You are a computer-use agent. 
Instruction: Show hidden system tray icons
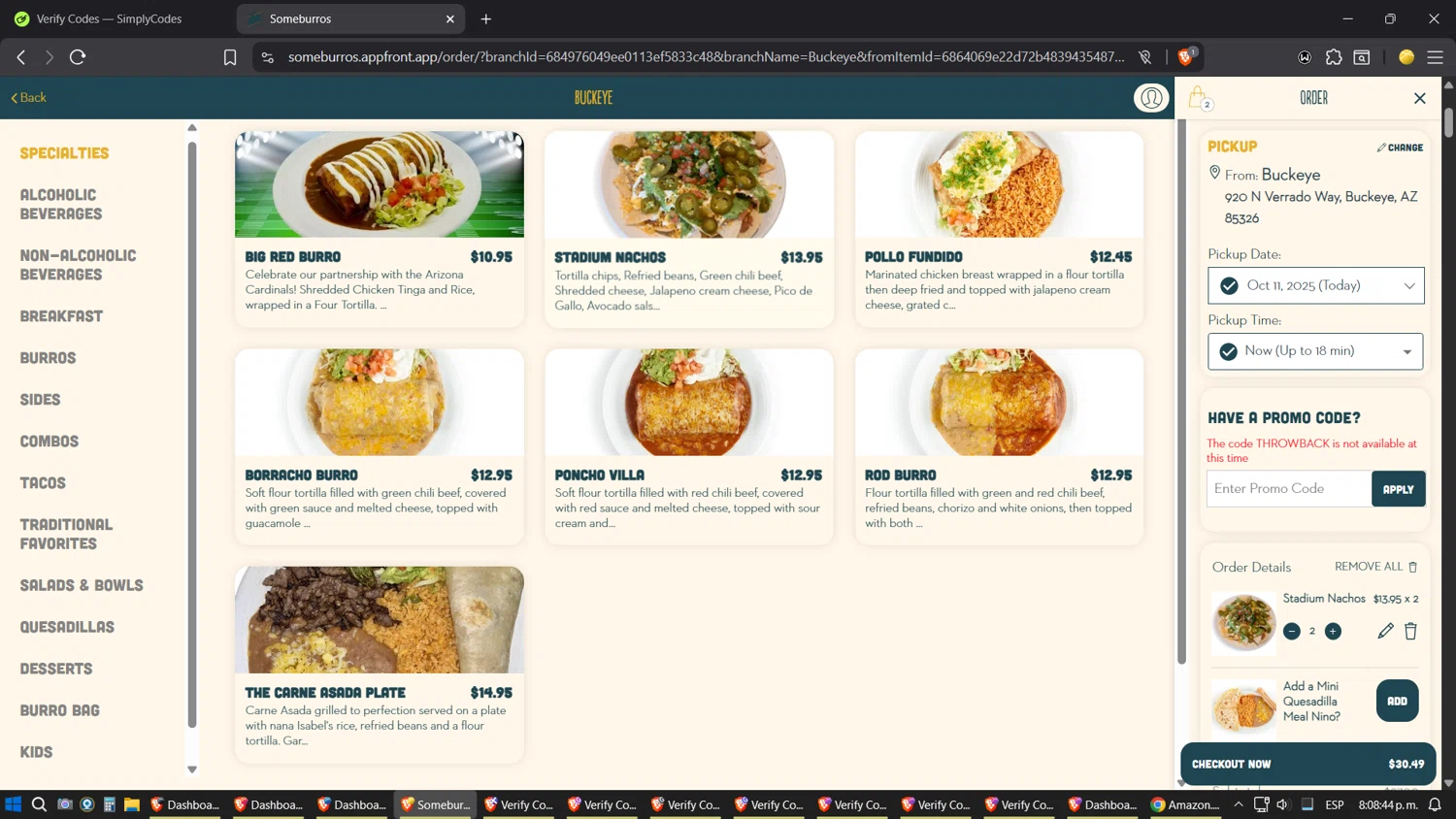tap(1239, 804)
